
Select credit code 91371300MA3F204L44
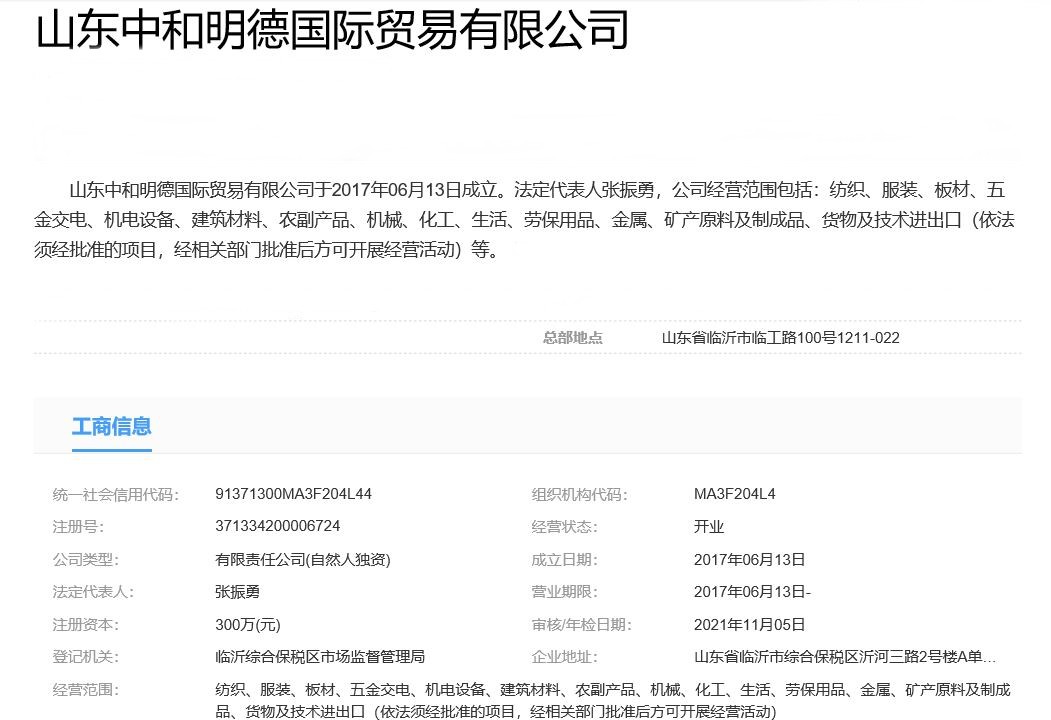pos(293,494)
